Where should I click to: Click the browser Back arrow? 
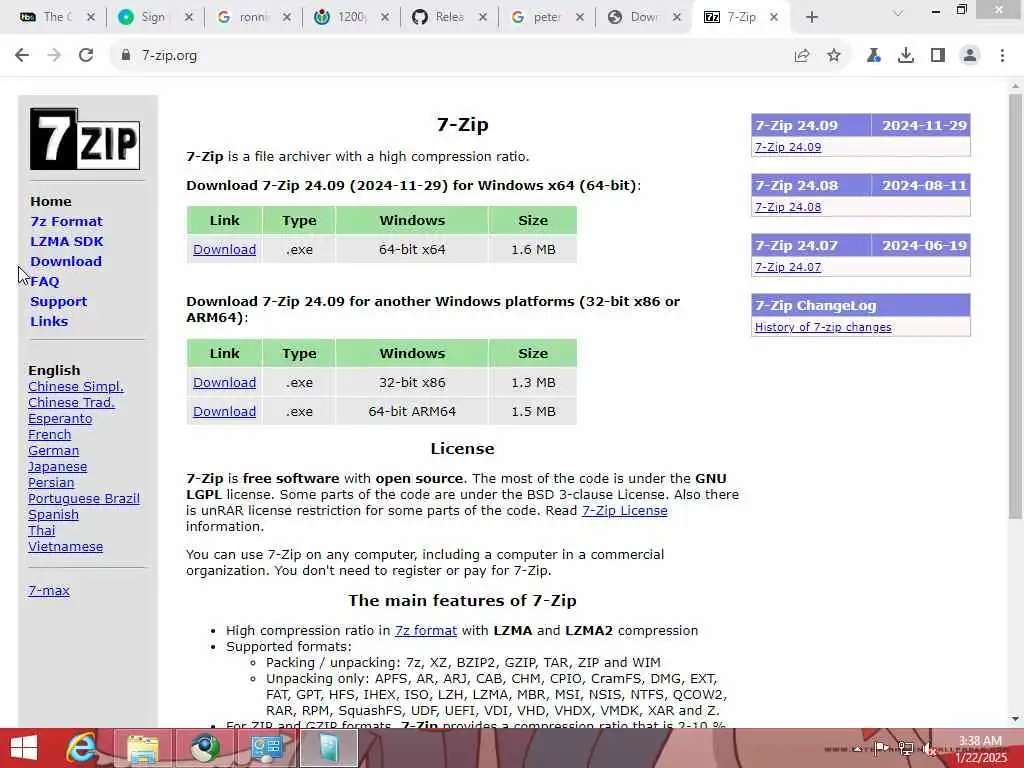point(22,56)
